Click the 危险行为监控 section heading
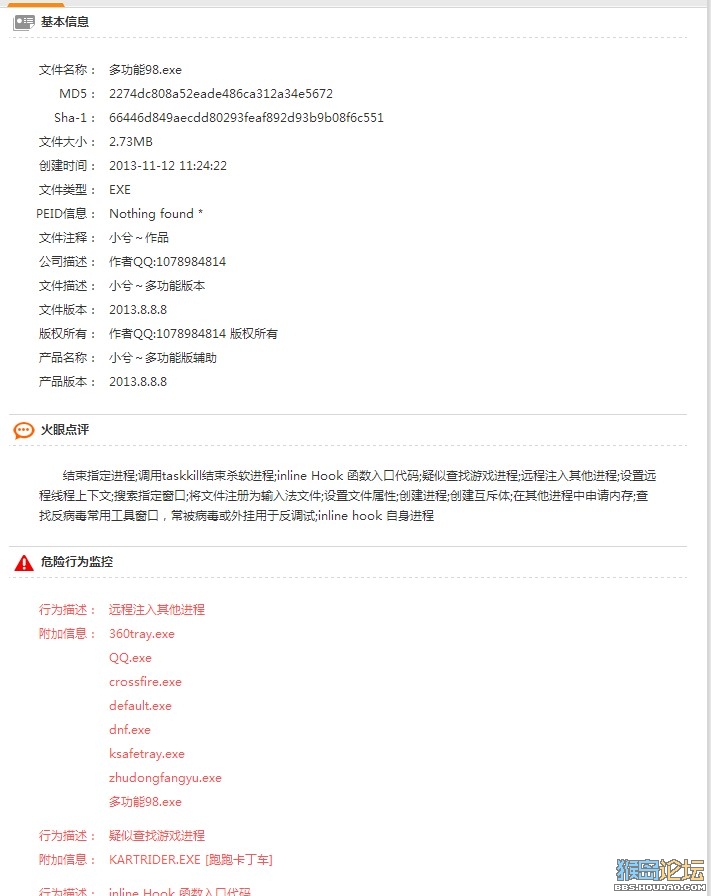The image size is (711, 896). [77, 562]
